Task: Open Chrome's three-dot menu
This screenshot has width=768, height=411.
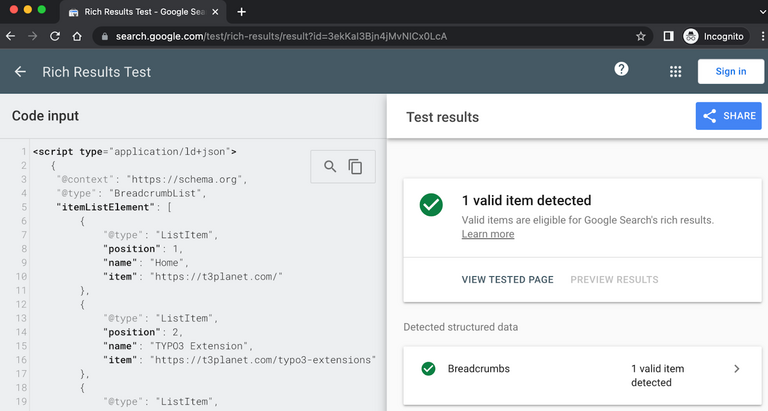Action: click(757, 36)
